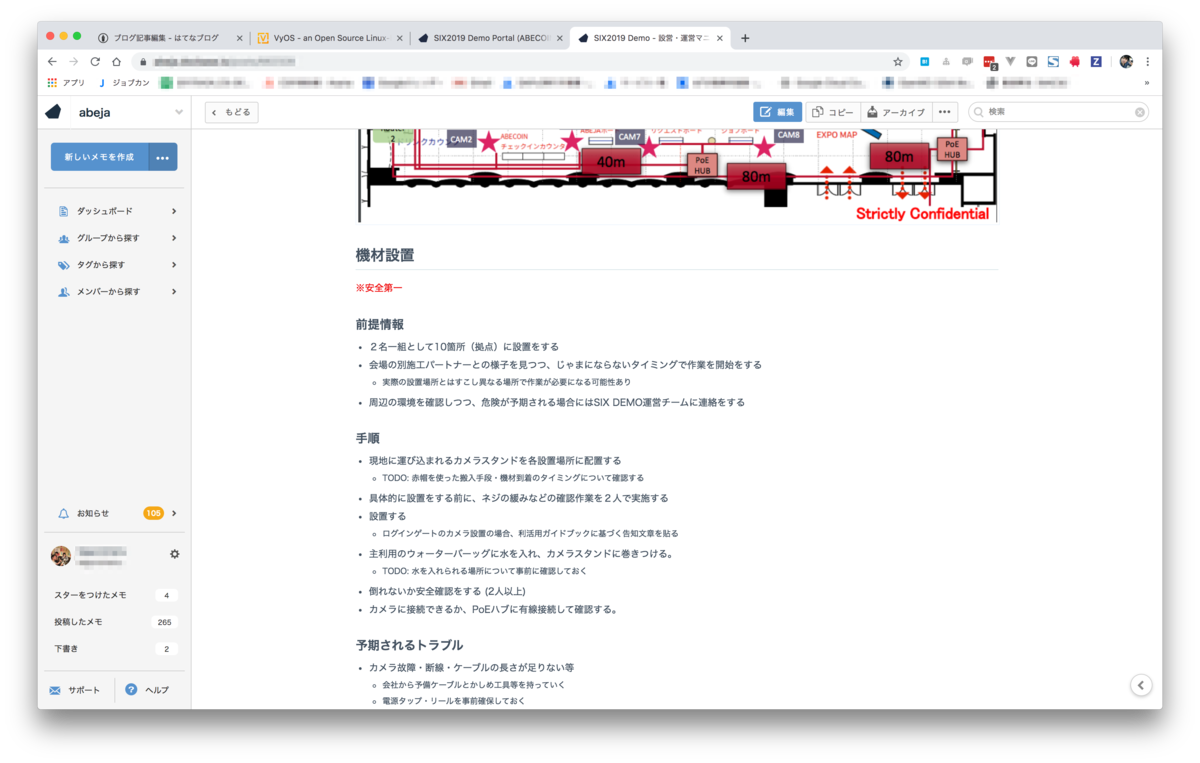The width and height of the screenshot is (1200, 763).
Task: Bookmark this page with the browser star icon
Action: pyautogui.click(x=897, y=61)
